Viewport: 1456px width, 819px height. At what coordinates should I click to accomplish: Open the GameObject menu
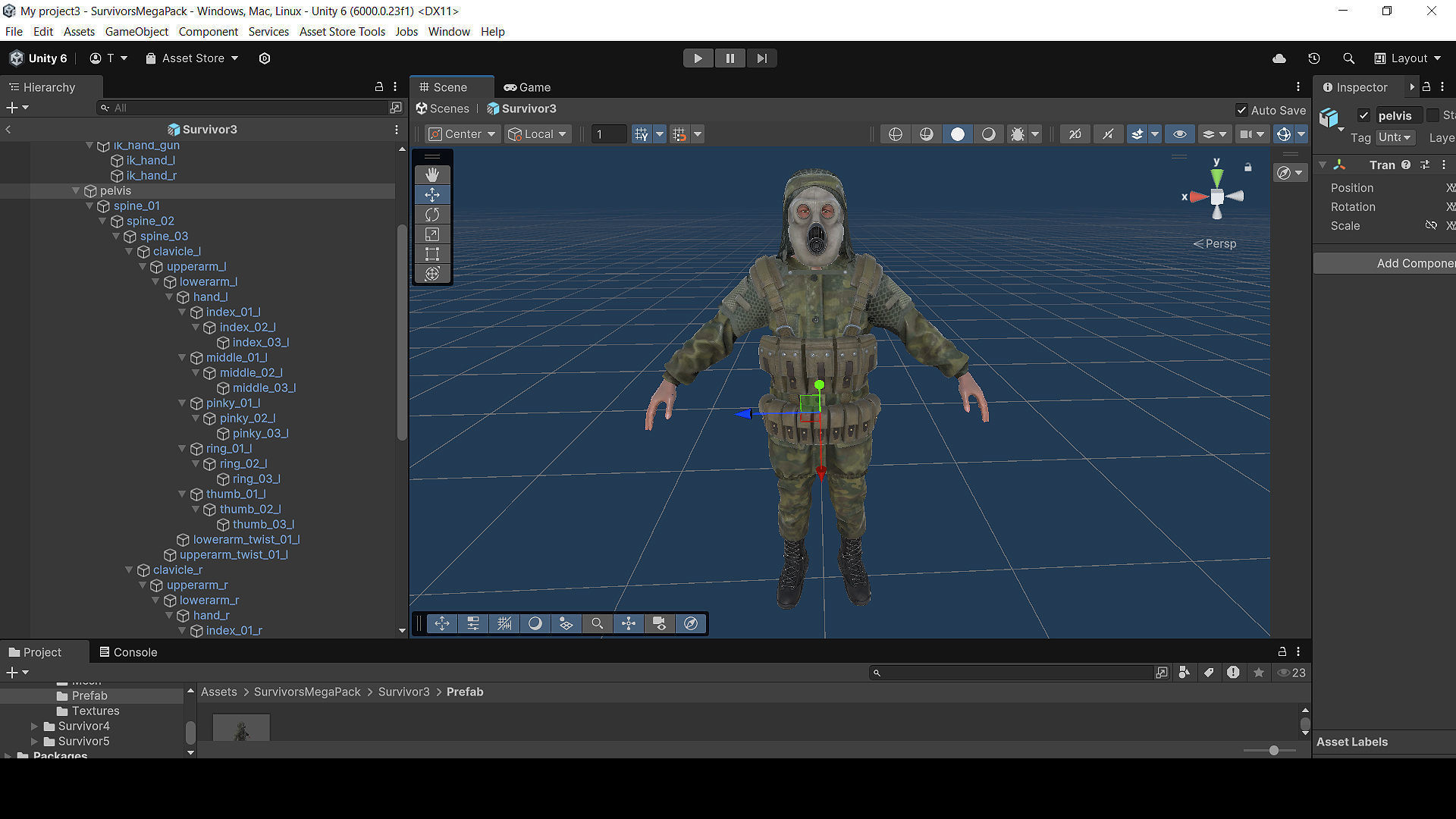coord(136,31)
